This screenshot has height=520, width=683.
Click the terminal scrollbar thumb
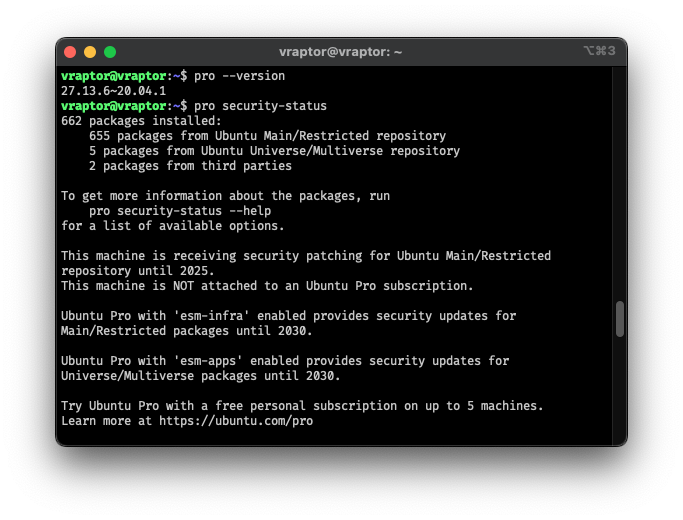pyautogui.click(x=620, y=319)
